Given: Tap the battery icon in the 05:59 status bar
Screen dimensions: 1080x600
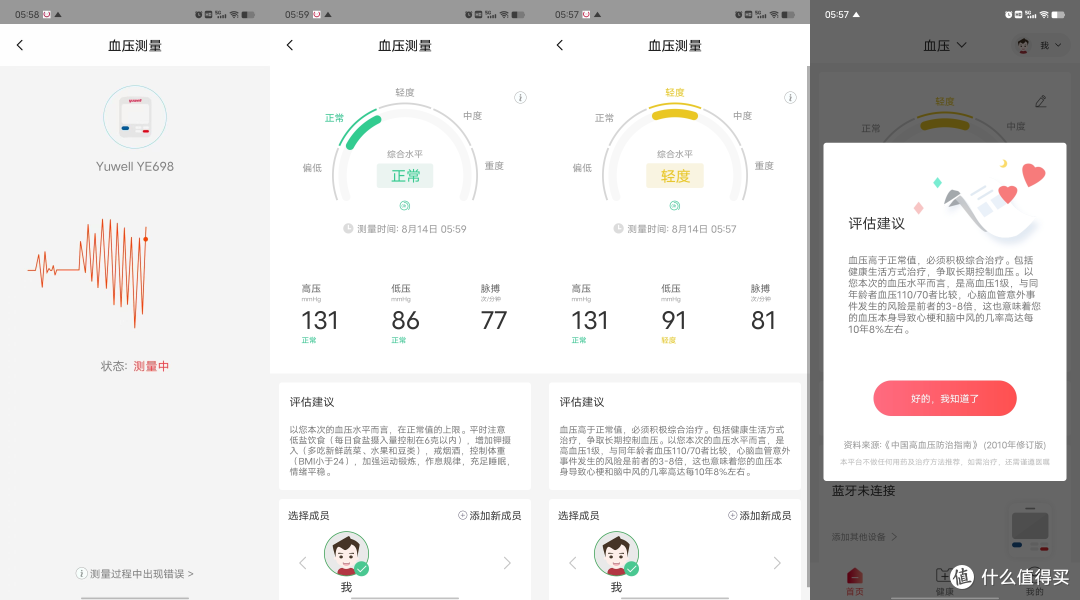Looking at the screenshot, I should [x=519, y=14].
